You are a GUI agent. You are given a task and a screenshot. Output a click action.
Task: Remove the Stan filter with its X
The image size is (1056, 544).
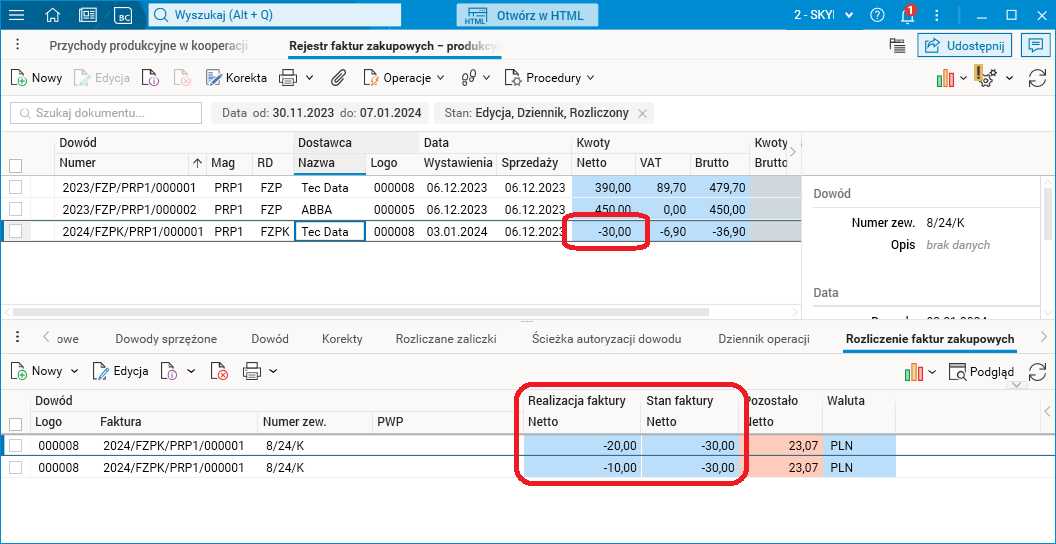click(642, 114)
